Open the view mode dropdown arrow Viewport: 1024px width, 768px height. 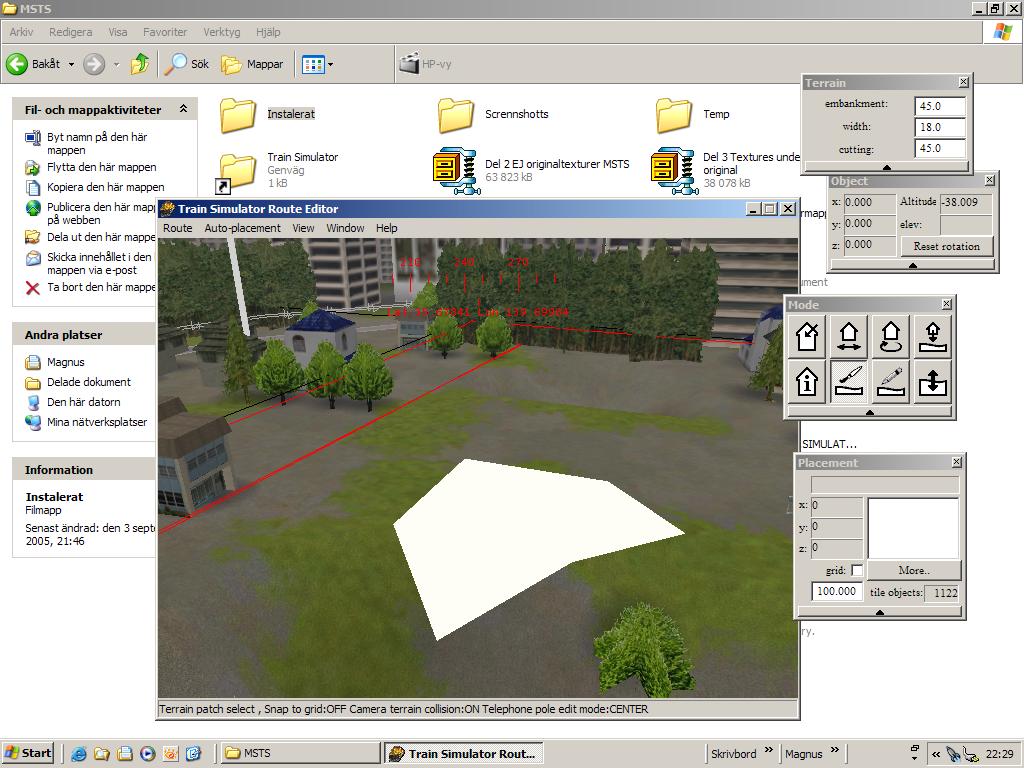[330, 64]
